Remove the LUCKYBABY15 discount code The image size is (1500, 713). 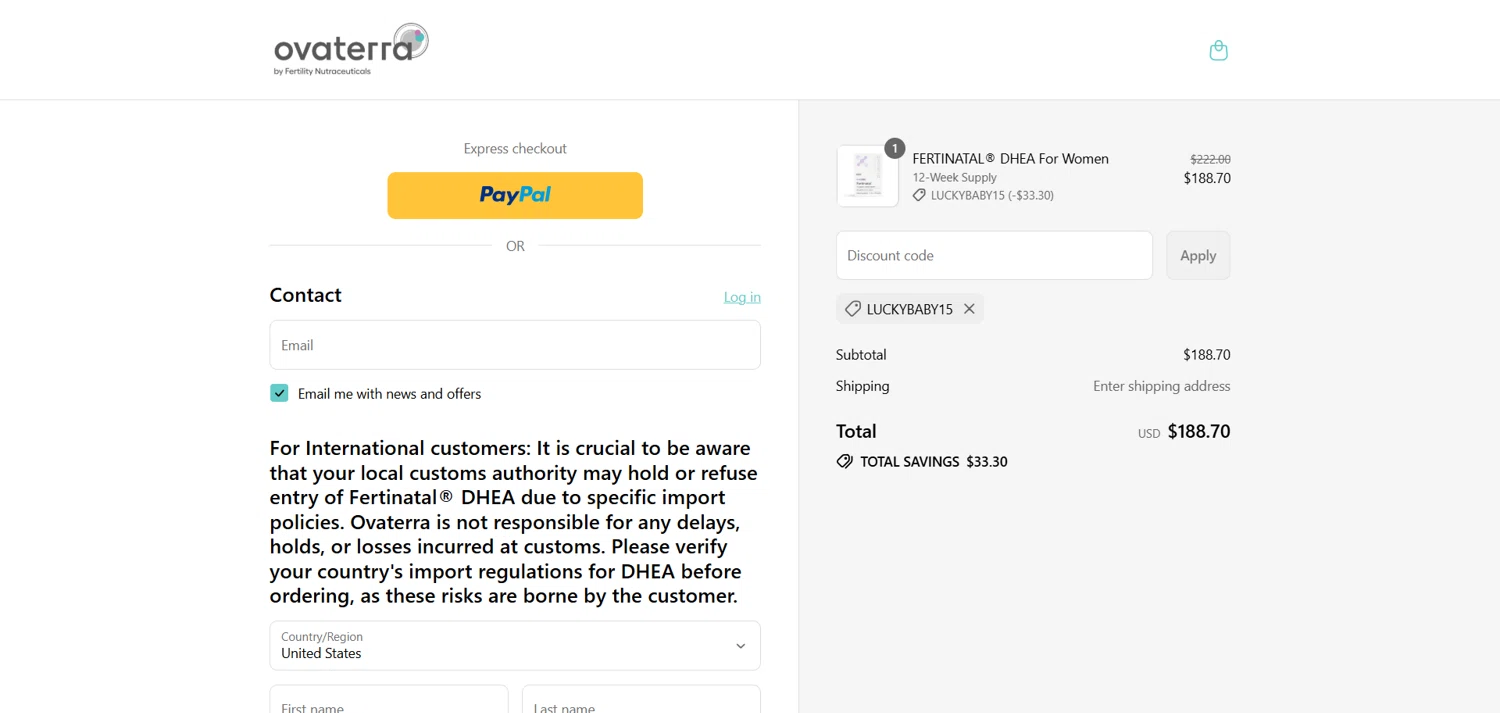point(969,309)
